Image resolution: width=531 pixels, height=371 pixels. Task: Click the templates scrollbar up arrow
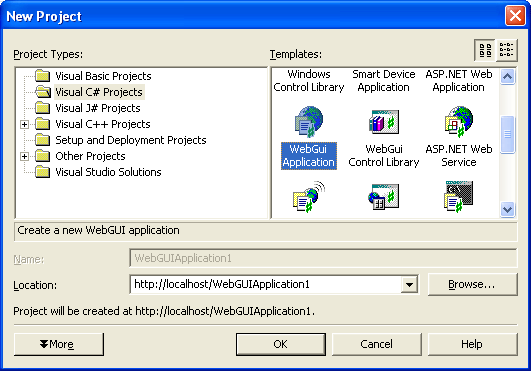coord(507,76)
